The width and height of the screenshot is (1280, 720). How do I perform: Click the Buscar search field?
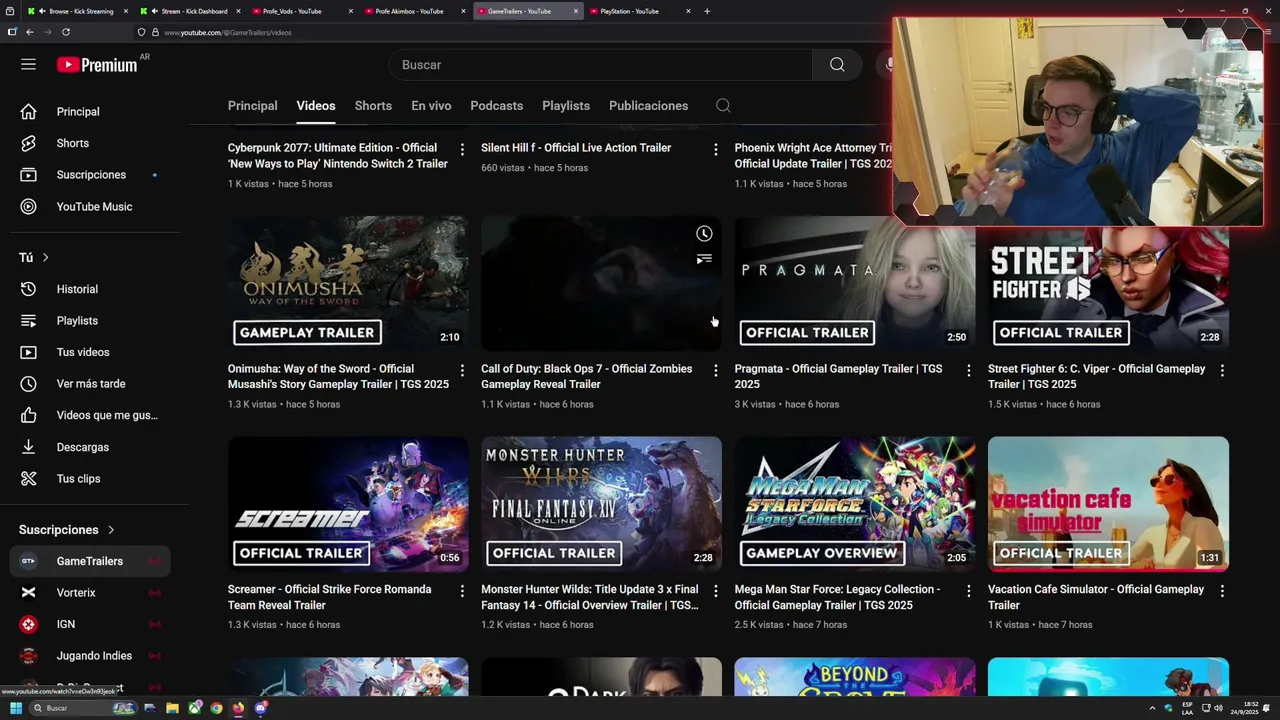tap(600, 65)
